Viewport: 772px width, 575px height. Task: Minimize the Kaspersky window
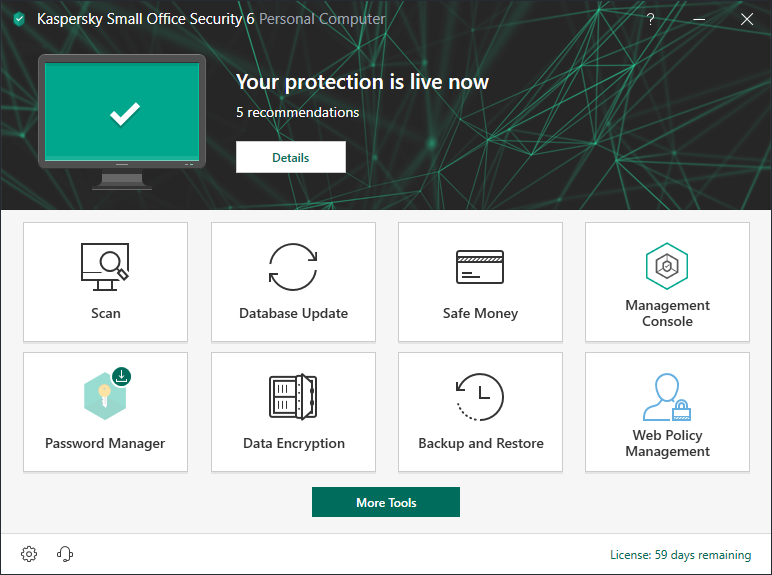tap(698, 19)
